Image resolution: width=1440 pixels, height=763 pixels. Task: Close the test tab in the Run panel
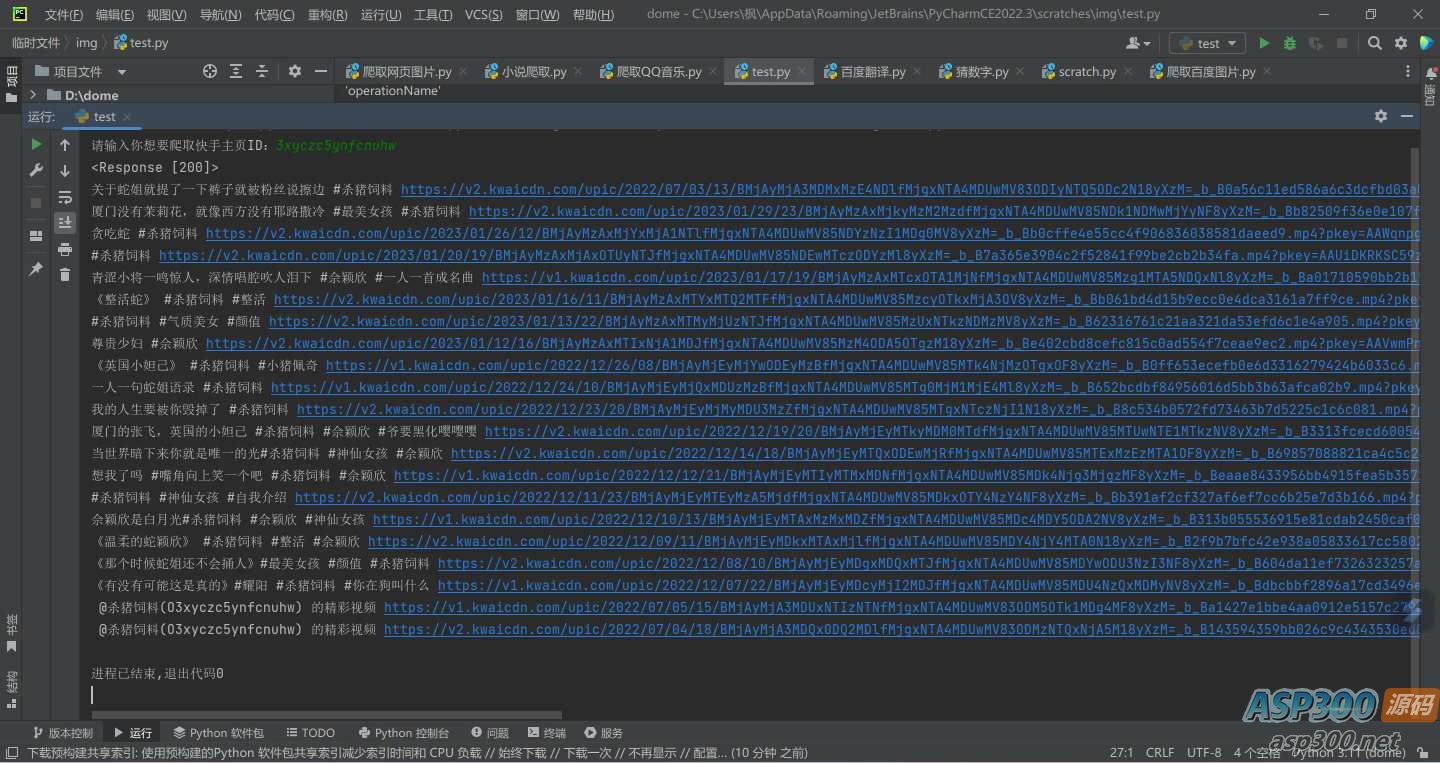(x=129, y=117)
